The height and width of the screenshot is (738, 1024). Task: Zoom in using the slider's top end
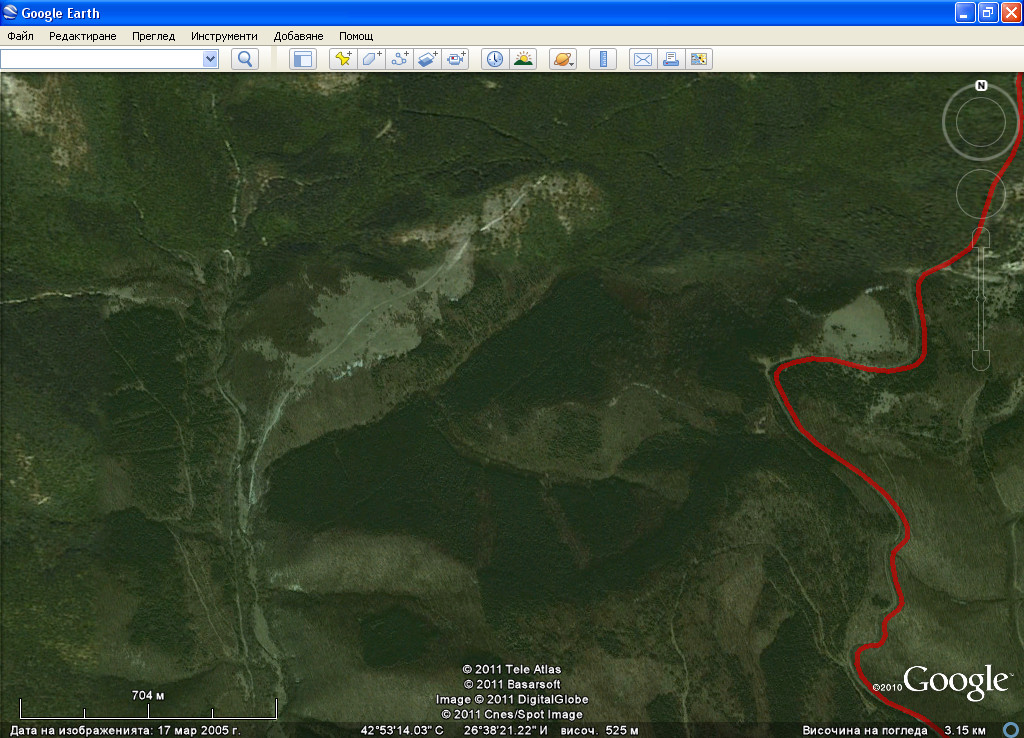point(981,238)
